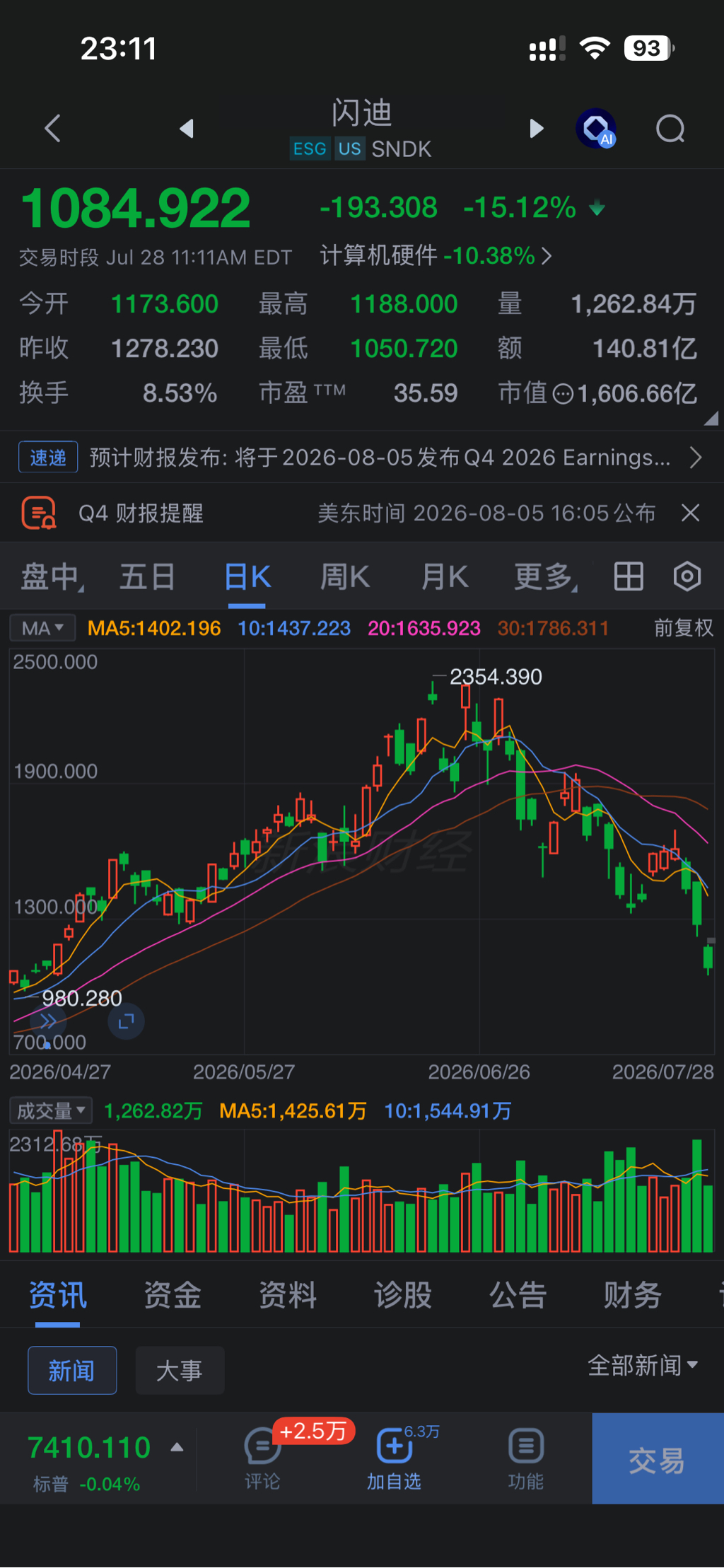Open the 速递 earnings announcement row
The image size is (724, 1568).
pyautogui.click(x=362, y=458)
